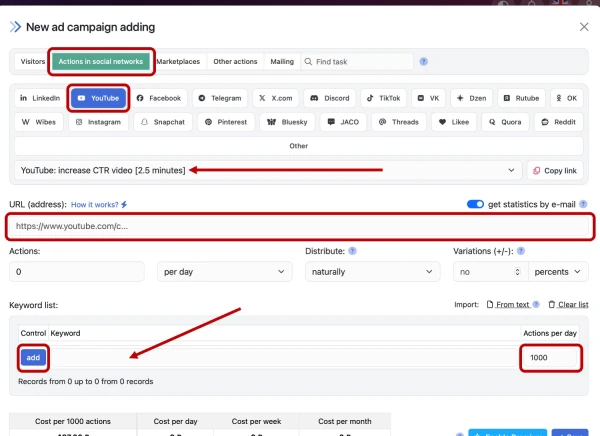Click the blue add keyword button

(x=33, y=358)
